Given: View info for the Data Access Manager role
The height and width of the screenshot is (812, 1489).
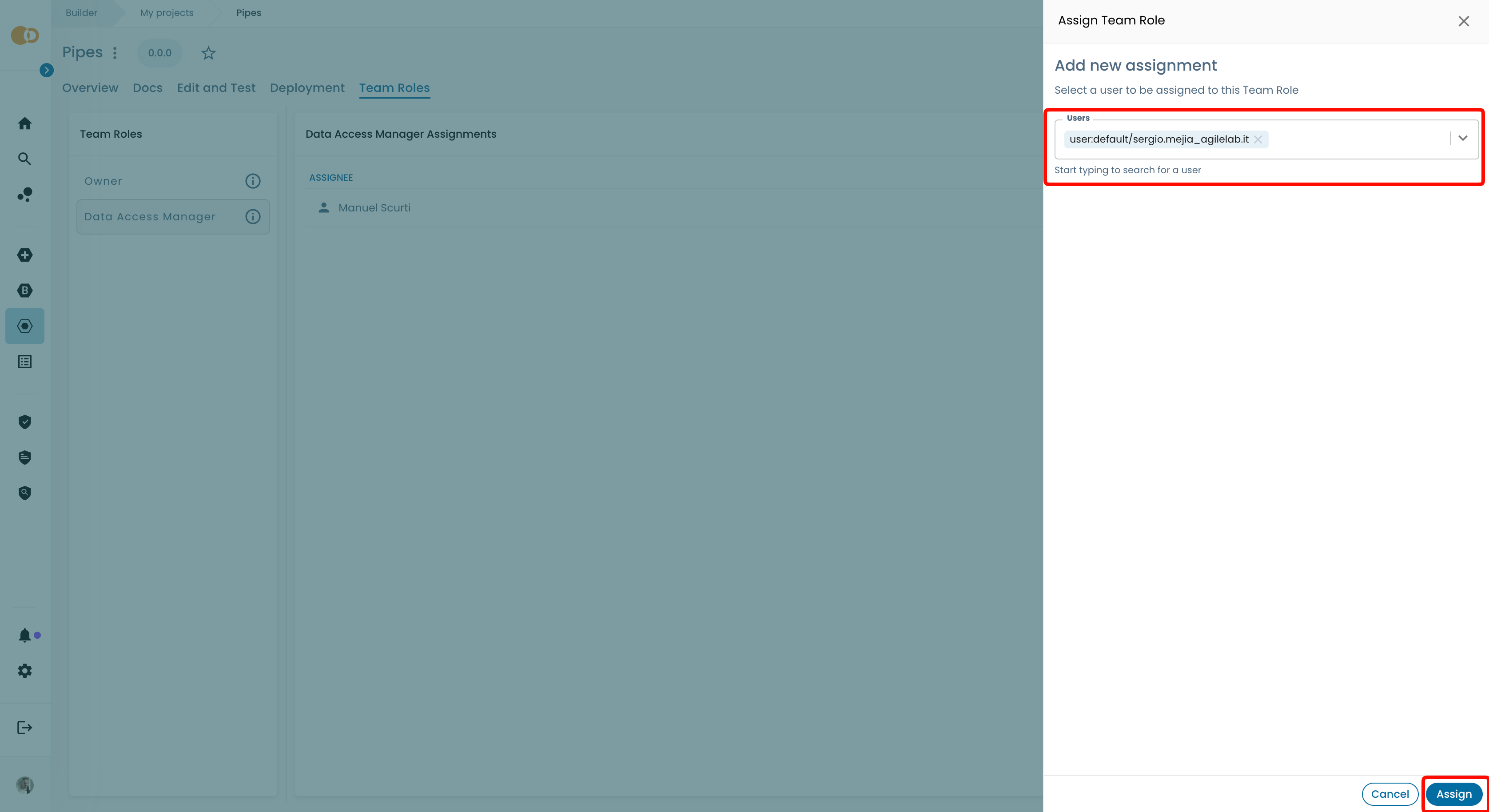Looking at the screenshot, I should (x=253, y=217).
